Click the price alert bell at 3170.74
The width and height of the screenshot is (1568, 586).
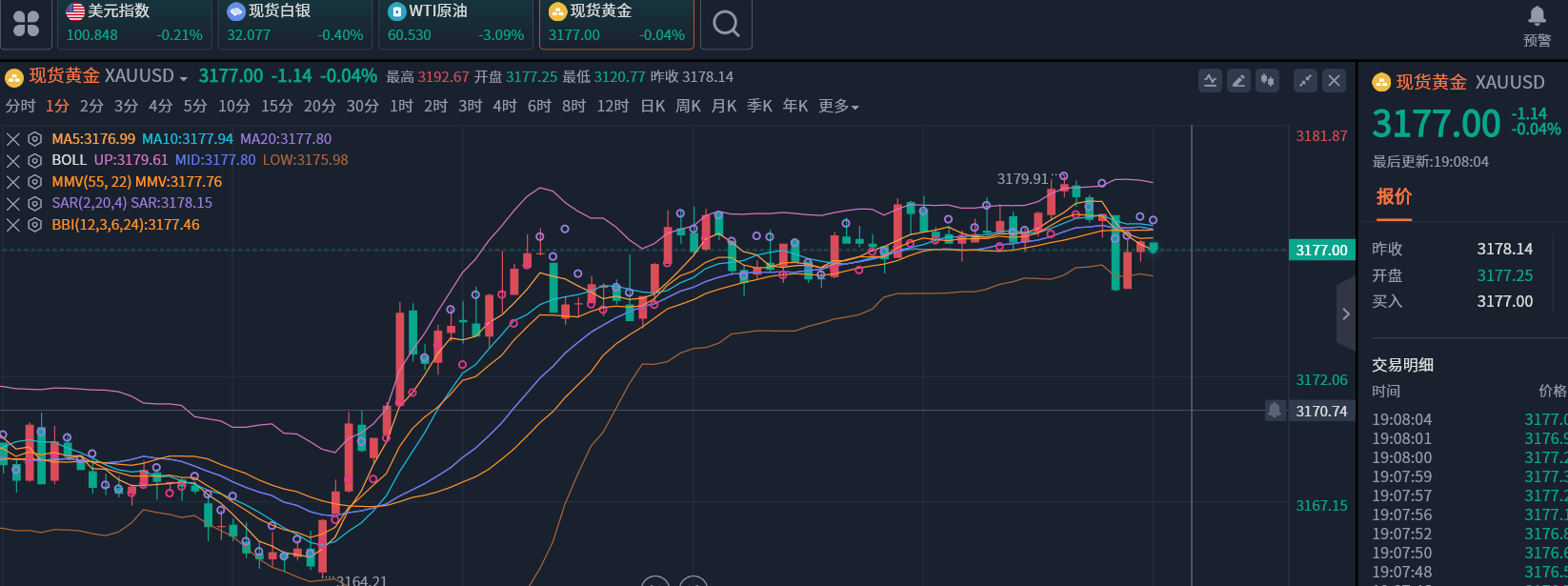click(1275, 411)
